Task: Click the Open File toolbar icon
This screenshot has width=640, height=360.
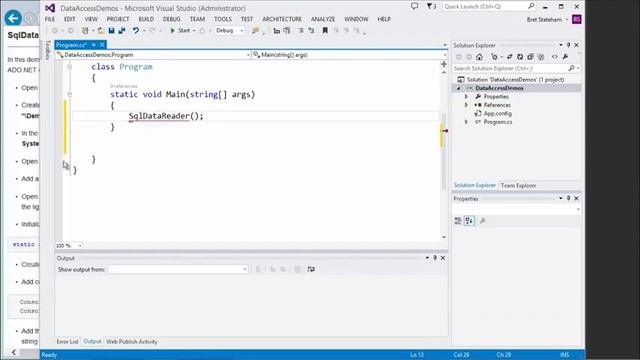Action: [x=100, y=31]
